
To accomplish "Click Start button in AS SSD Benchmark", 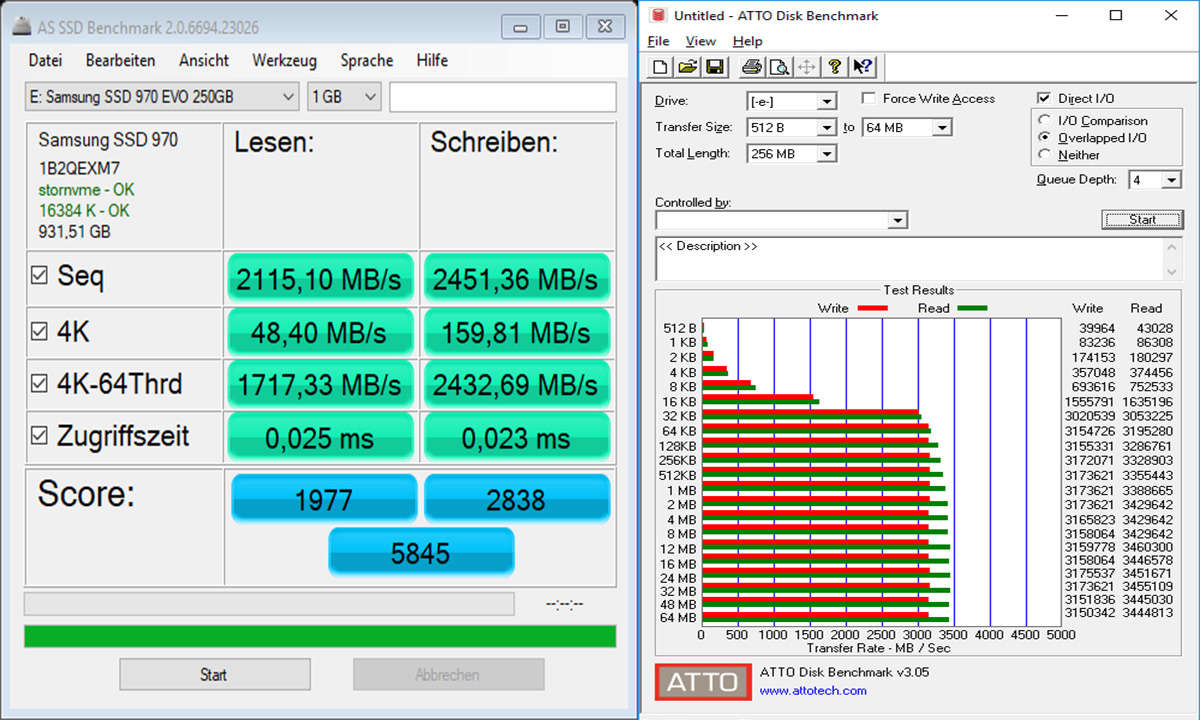I will [213, 674].
